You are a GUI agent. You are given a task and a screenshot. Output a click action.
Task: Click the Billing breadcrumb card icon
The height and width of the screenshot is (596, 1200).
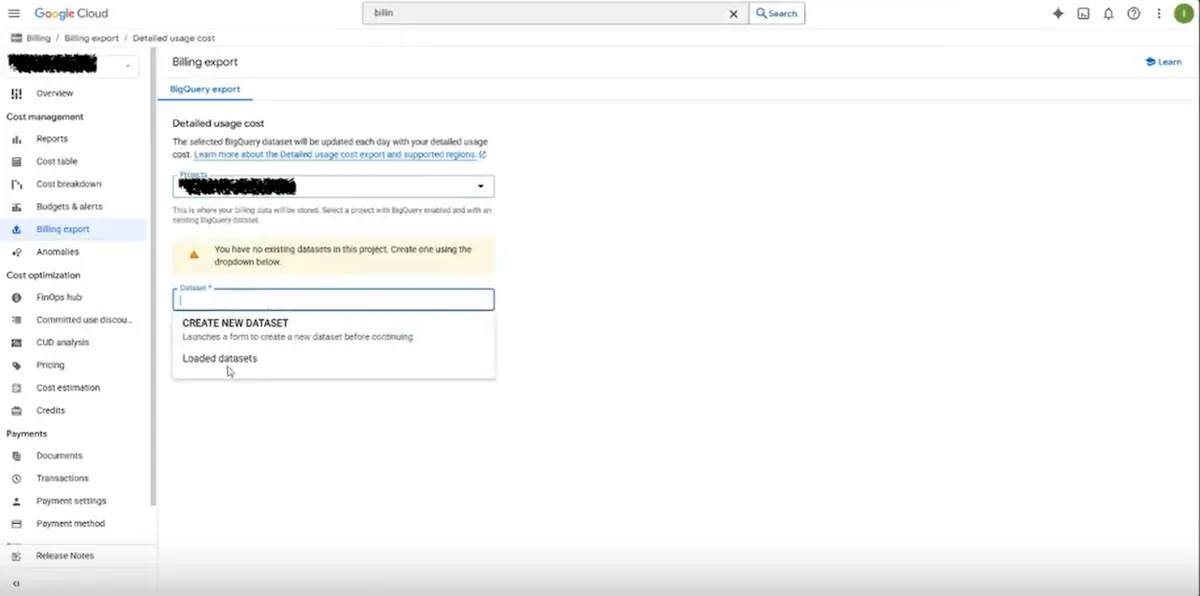point(16,38)
